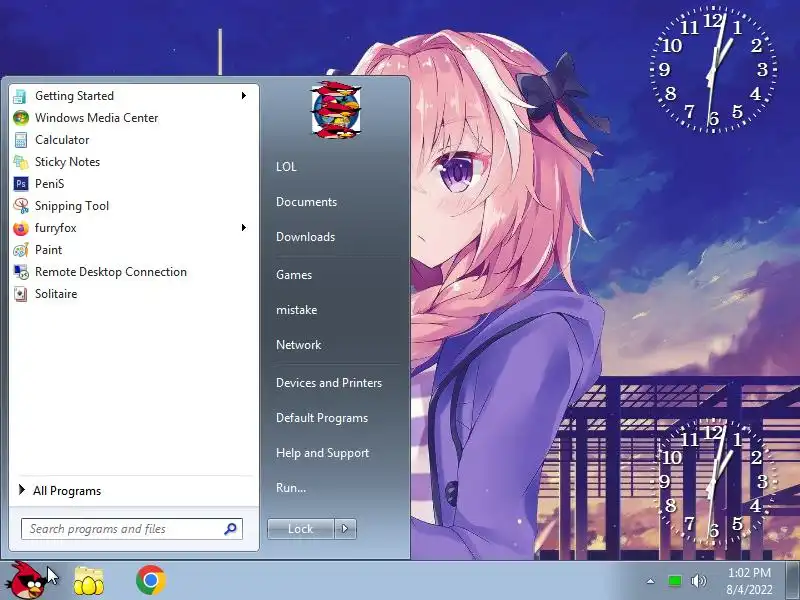The image size is (800, 600).
Task: Select the Sticky Notes label text
Action: 67,162
